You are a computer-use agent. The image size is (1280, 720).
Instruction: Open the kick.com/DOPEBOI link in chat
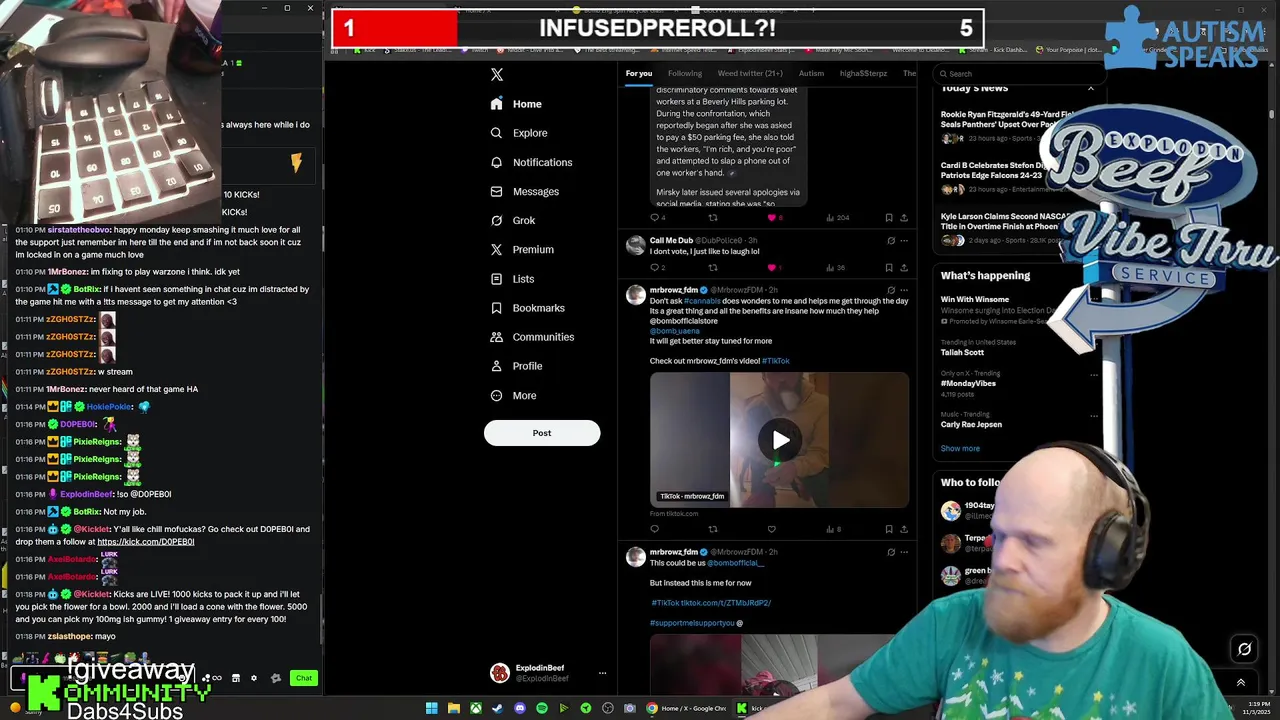tap(146, 542)
